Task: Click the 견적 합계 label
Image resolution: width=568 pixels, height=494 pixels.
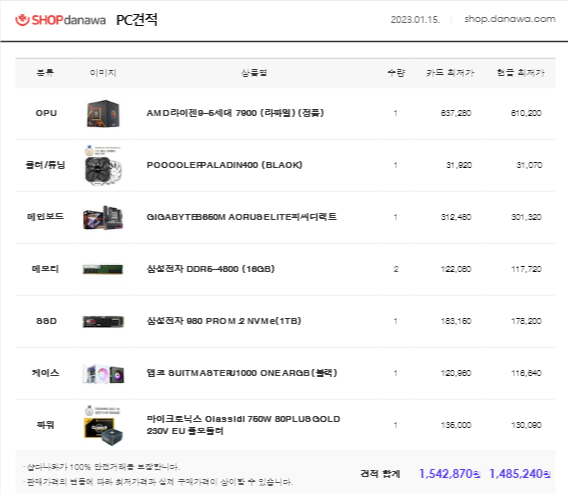Action: [x=380, y=474]
